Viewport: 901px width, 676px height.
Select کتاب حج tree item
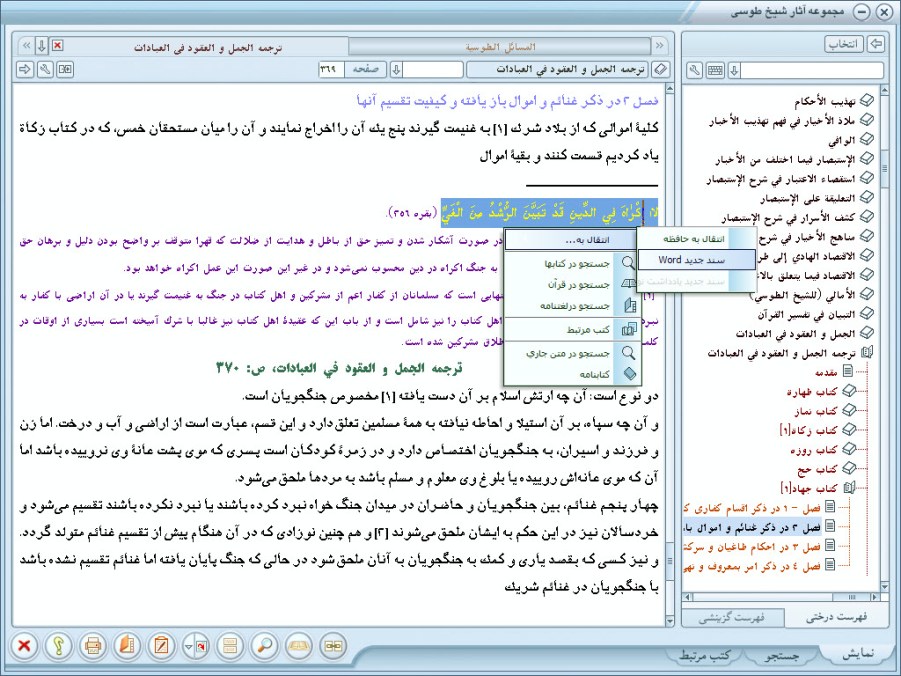pyautogui.click(x=818, y=469)
